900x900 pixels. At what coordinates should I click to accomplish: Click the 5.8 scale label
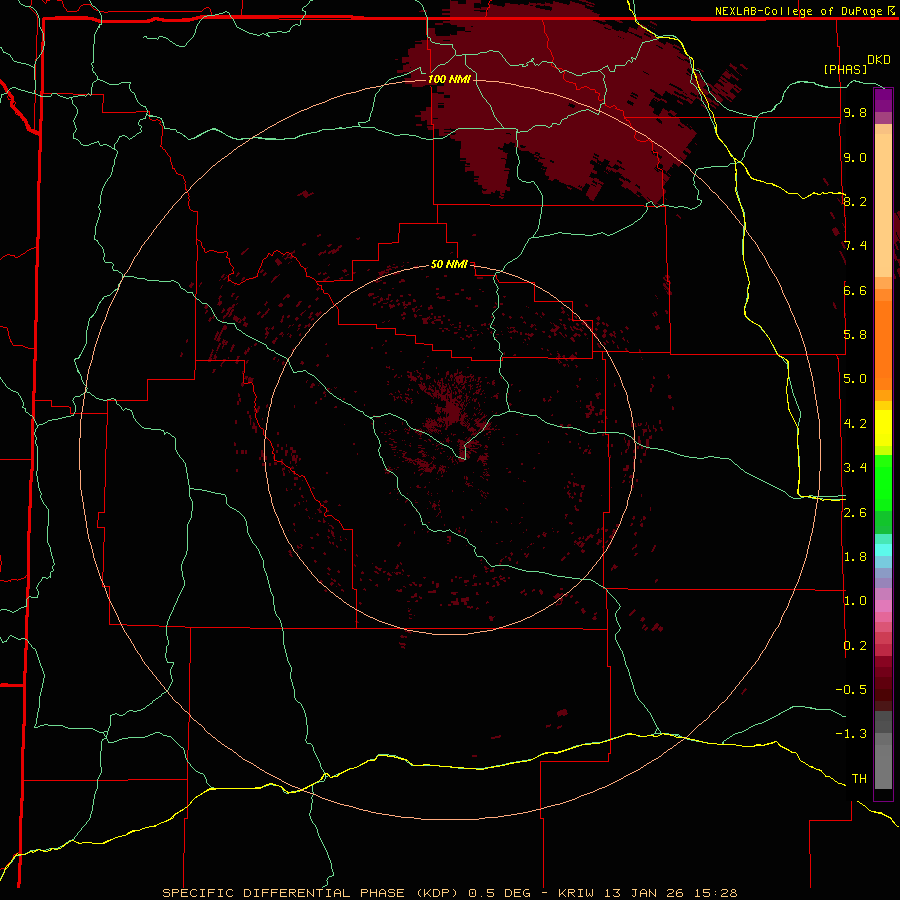855,334
